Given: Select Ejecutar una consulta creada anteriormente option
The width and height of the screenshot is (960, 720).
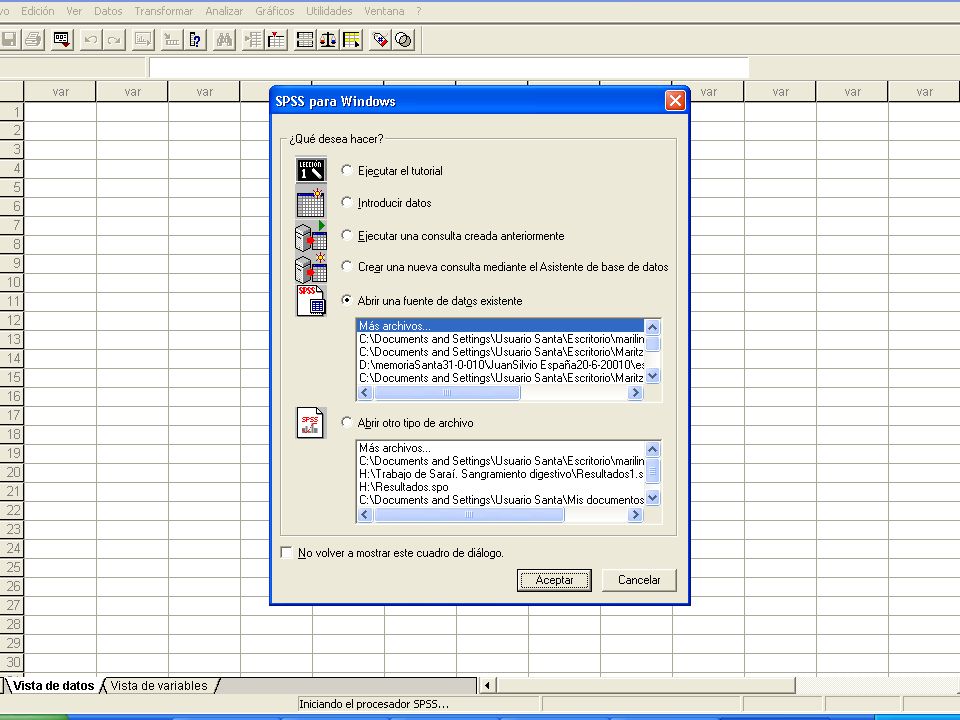Looking at the screenshot, I should pos(347,235).
